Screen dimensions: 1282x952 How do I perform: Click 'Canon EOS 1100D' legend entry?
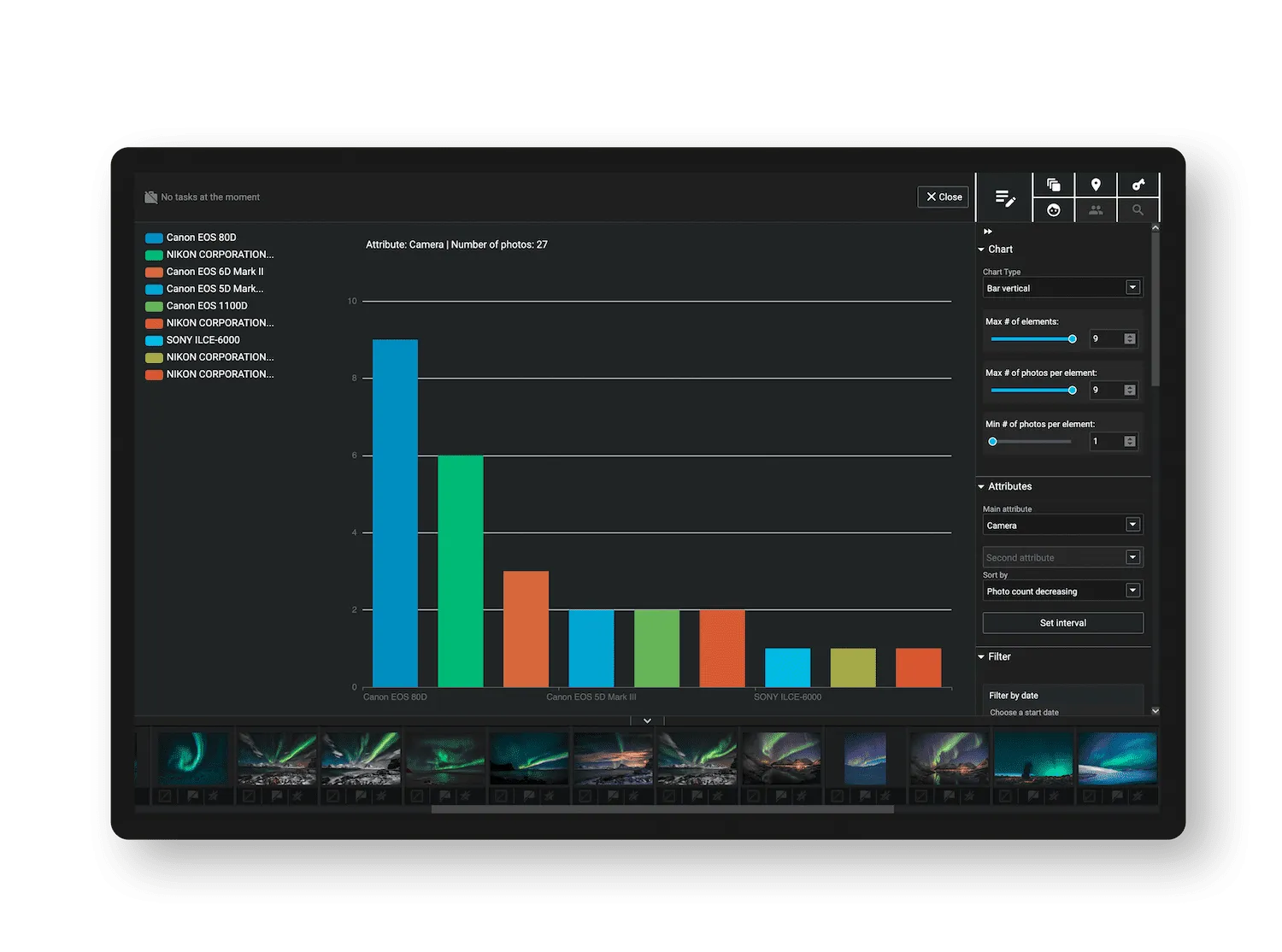pos(197,306)
